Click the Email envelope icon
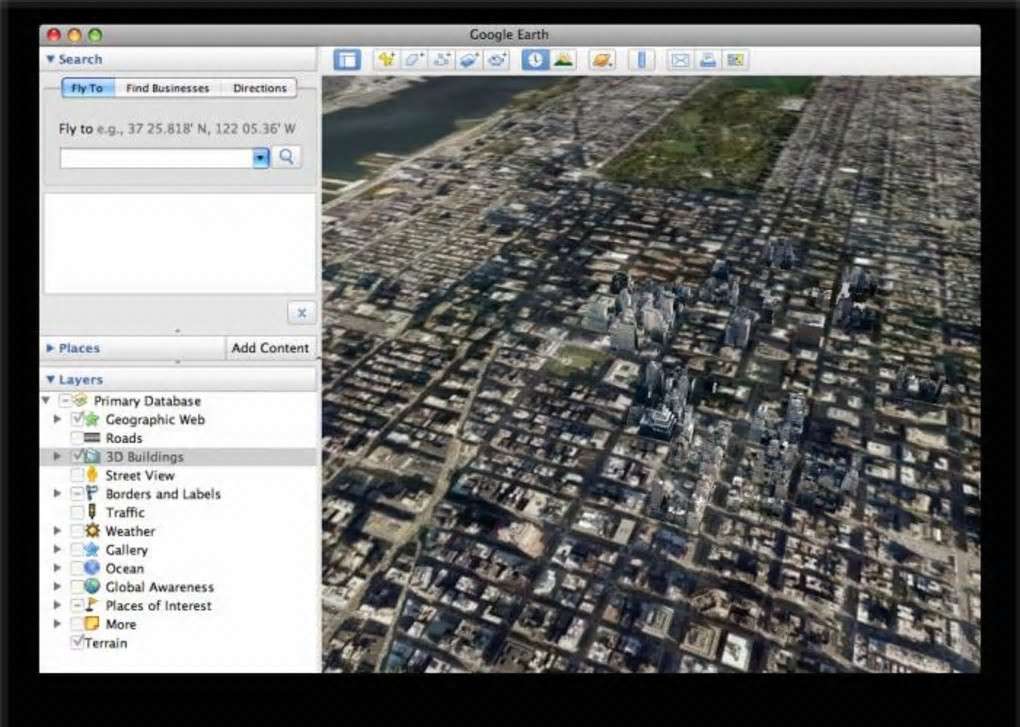This screenshot has height=727, width=1020. coord(680,60)
